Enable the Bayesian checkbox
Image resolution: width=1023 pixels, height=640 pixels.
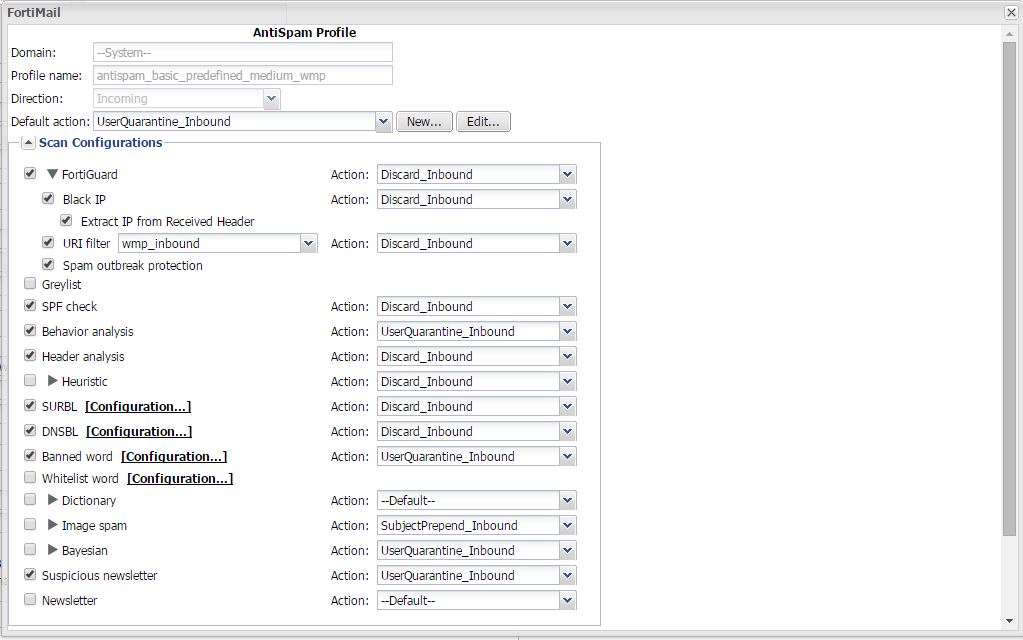coord(30,549)
